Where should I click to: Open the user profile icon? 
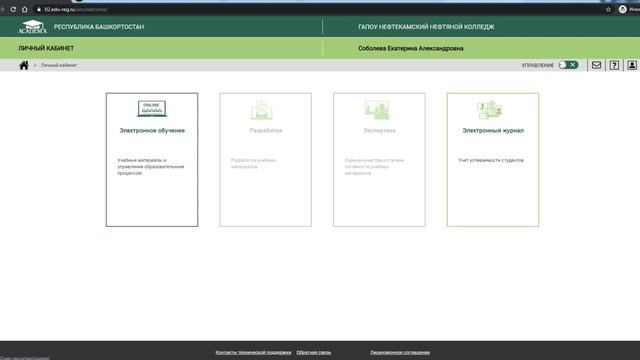pos(632,65)
